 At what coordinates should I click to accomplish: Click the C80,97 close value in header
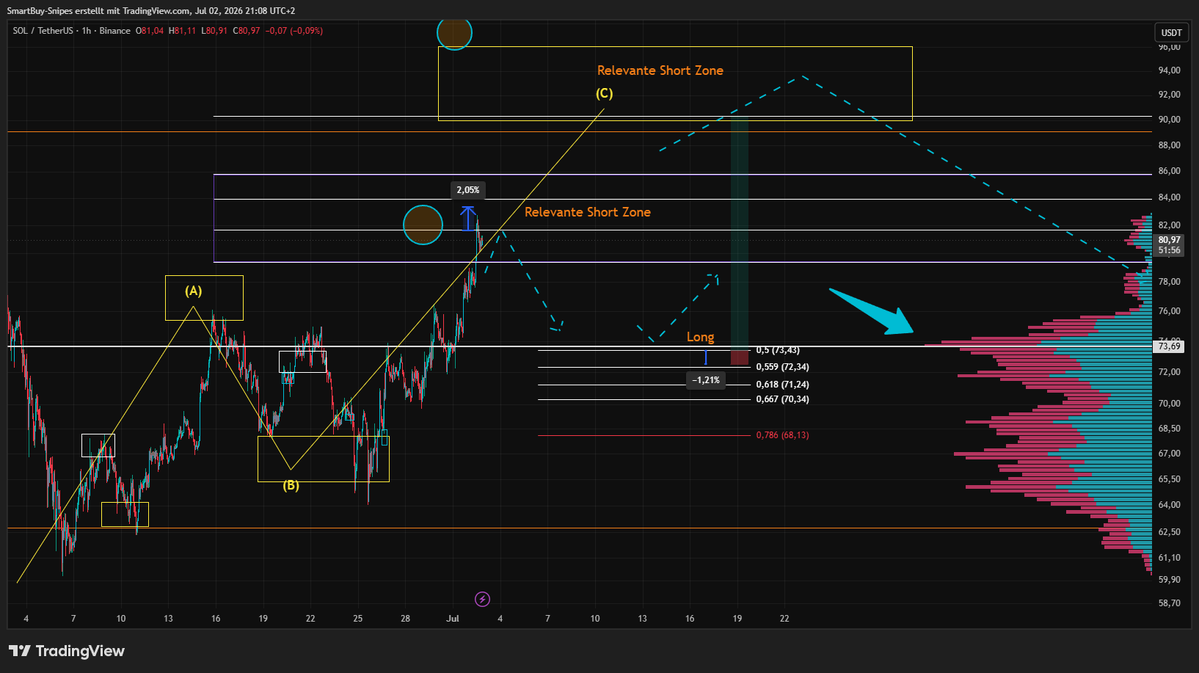tap(246, 31)
